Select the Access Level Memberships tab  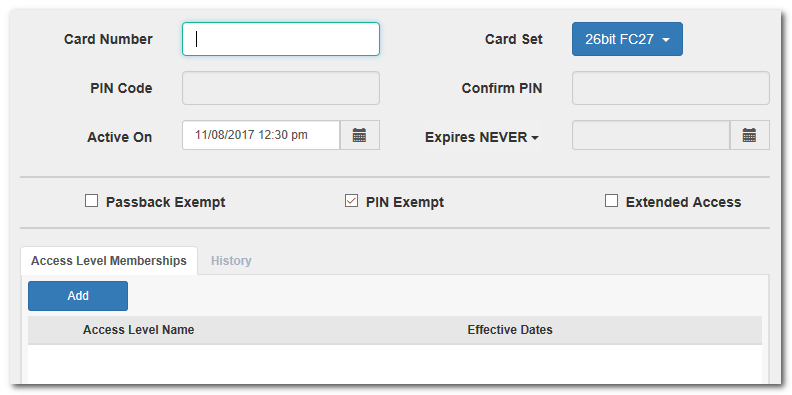[109, 261]
